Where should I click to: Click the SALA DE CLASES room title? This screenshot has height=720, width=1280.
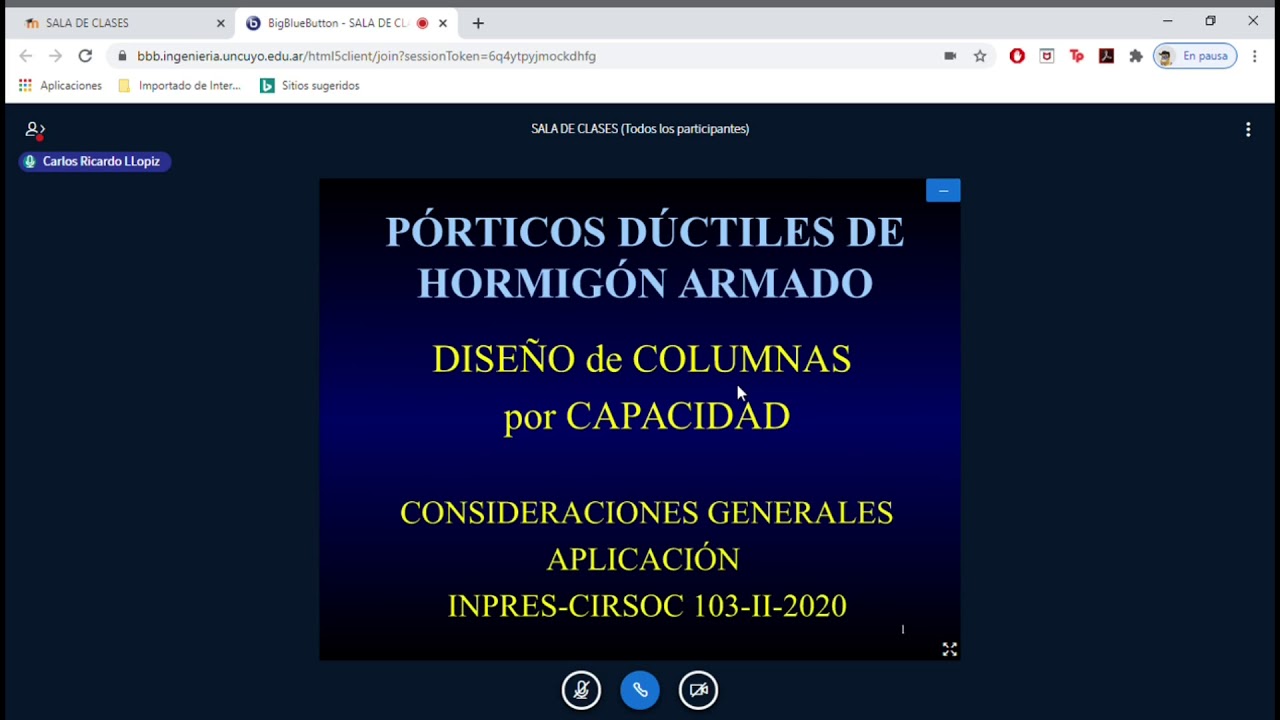pyautogui.click(x=640, y=129)
